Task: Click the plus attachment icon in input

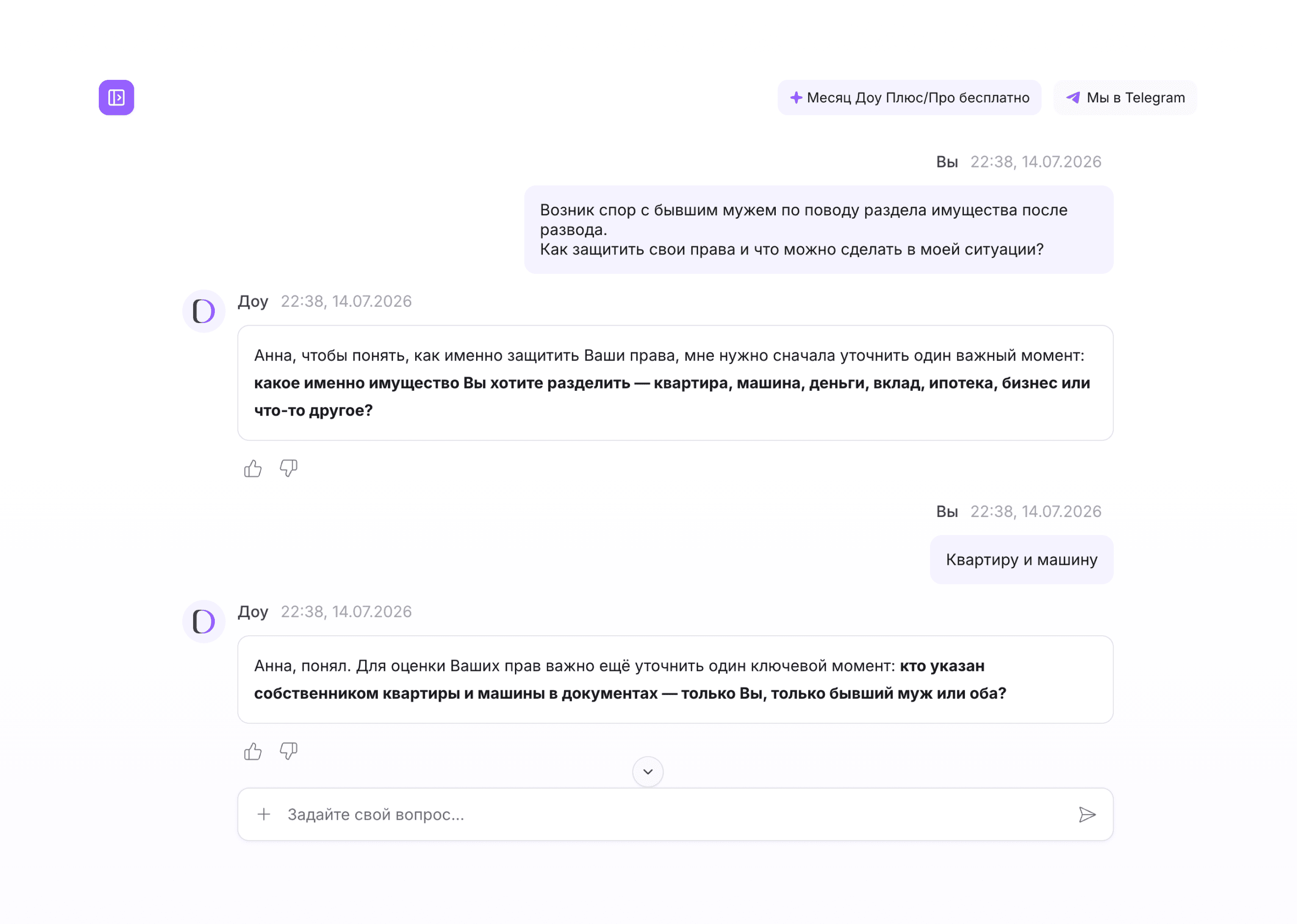Action: (264, 814)
